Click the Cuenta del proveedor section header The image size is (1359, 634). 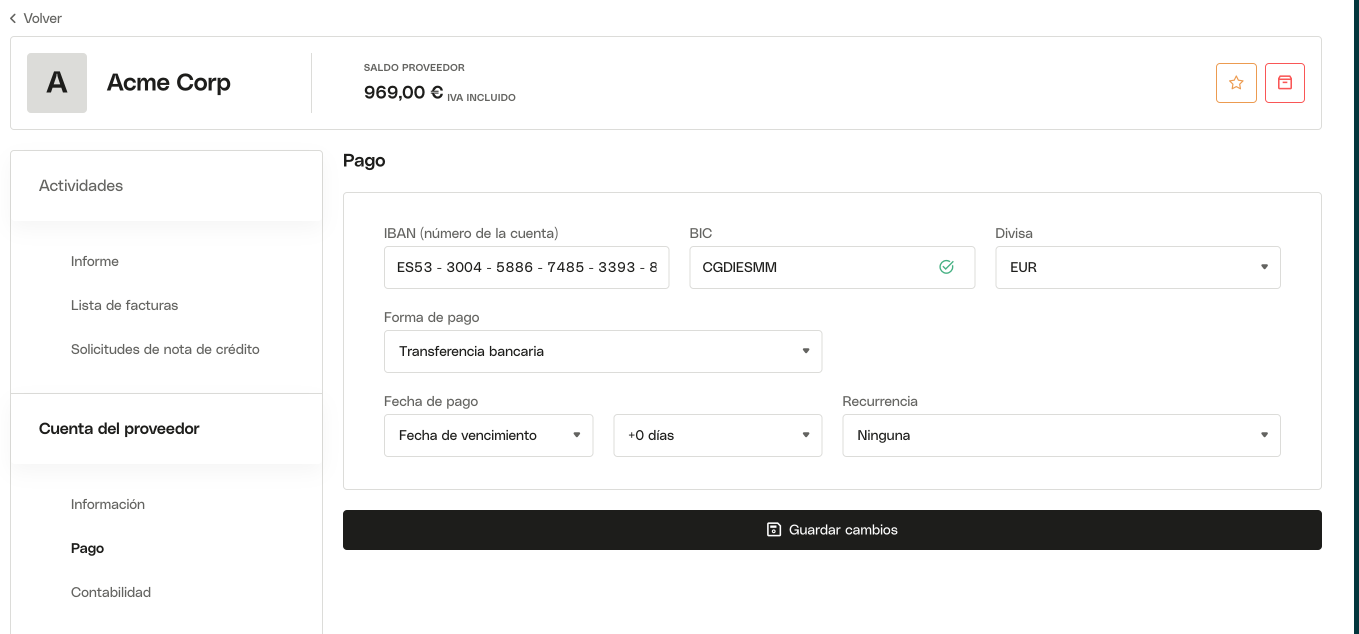(x=119, y=428)
